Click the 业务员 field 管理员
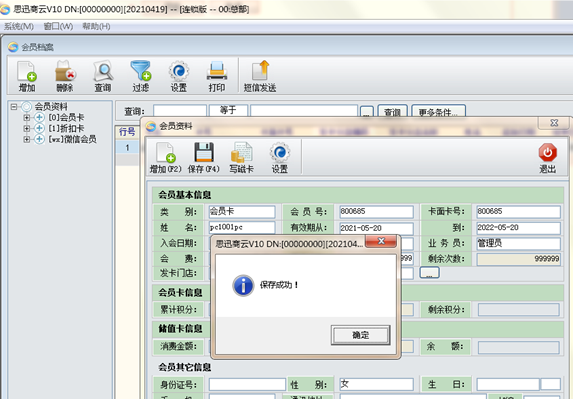The image size is (573, 399). [518, 243]
